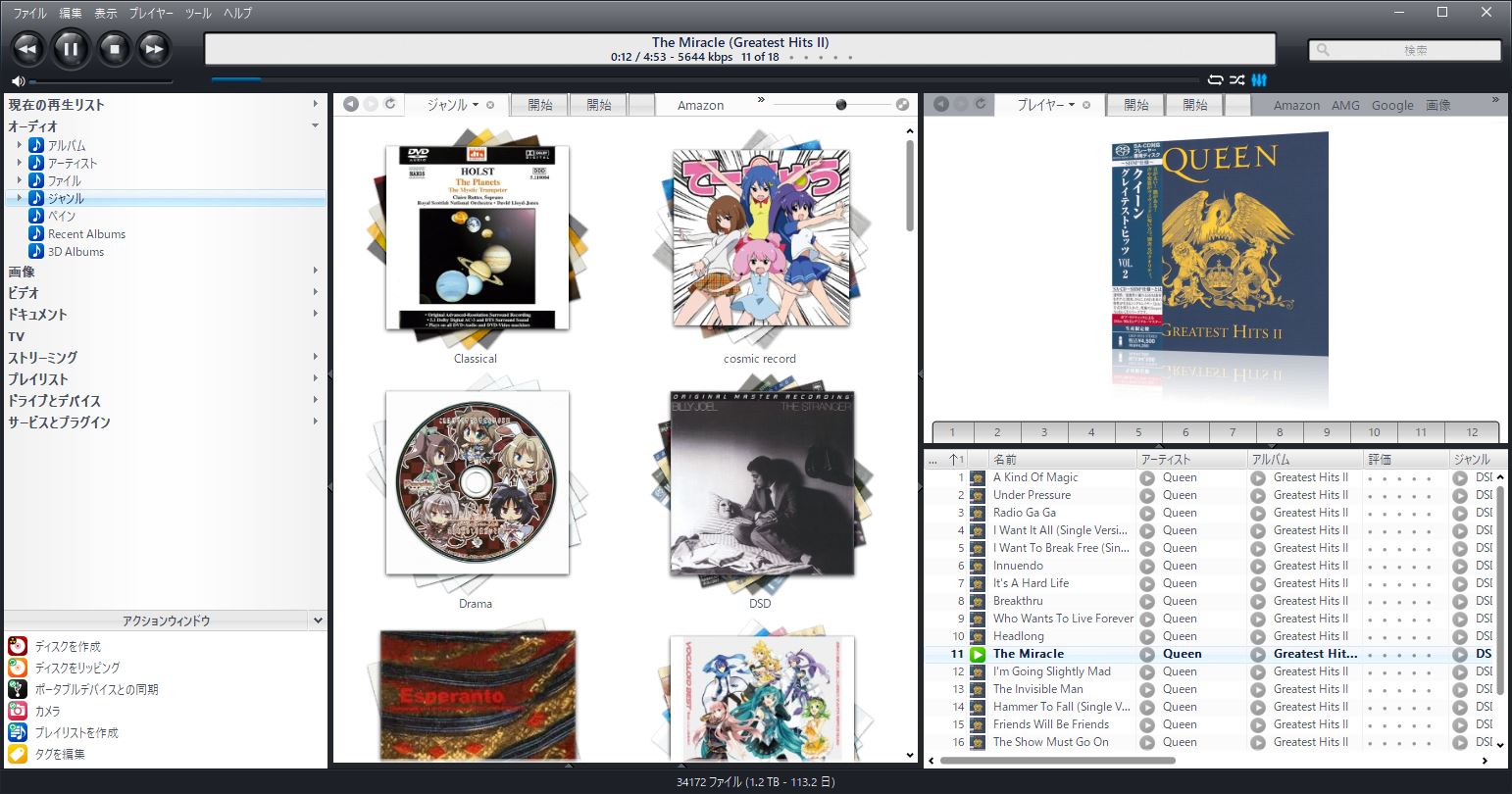Image resolution: width=1512 pixels, height=794 pixels.
Task: Open Recent Albums view
Action: coord(86,233)
